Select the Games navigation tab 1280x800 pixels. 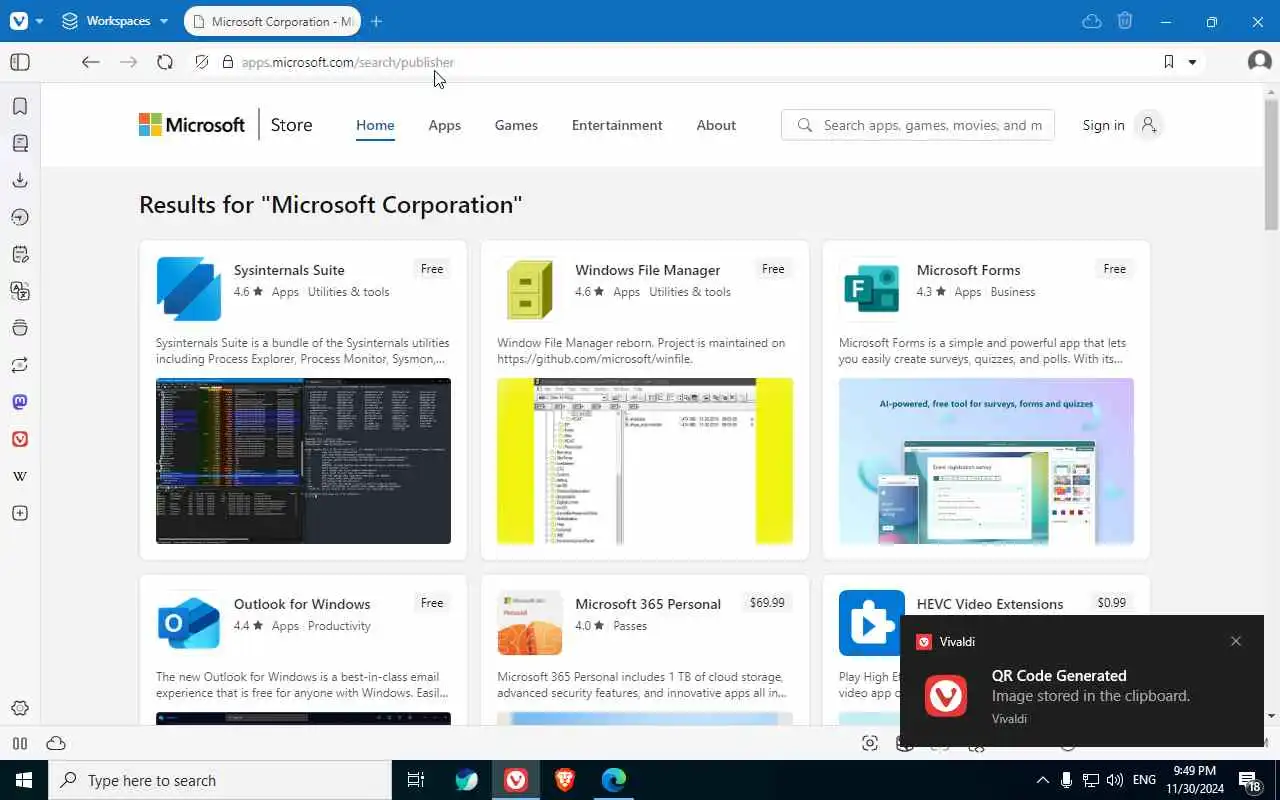[516, 125]
